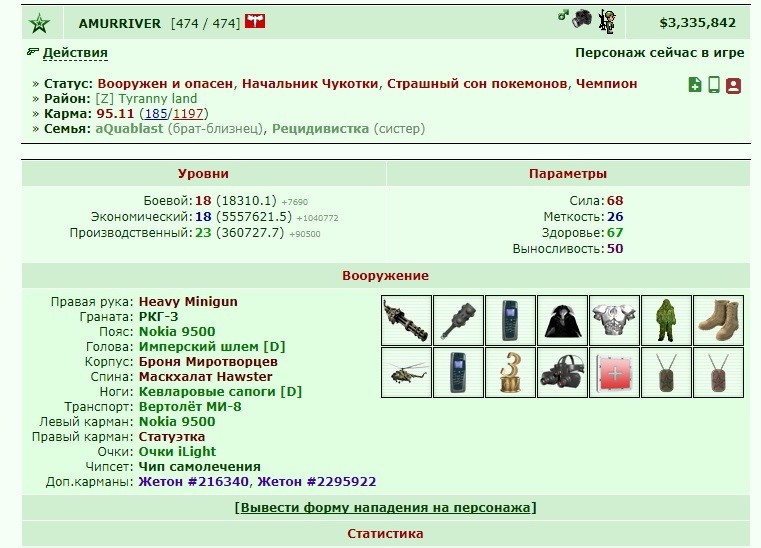Click the AMURRIVER character name
The height and width of the screenshot is (548, 761).
click(x=120, y=23)
